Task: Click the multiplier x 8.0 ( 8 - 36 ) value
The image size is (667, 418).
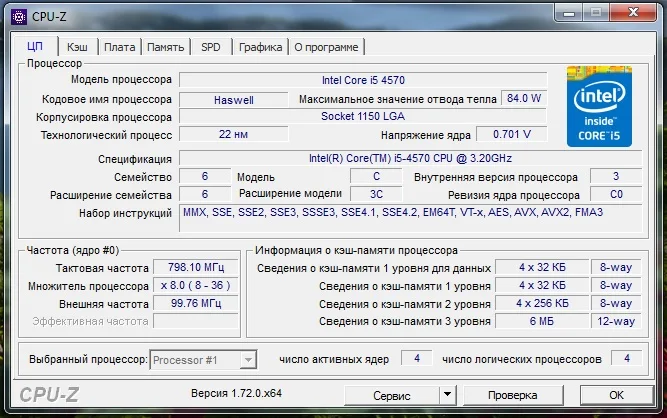Action: (x=196, y=285)
